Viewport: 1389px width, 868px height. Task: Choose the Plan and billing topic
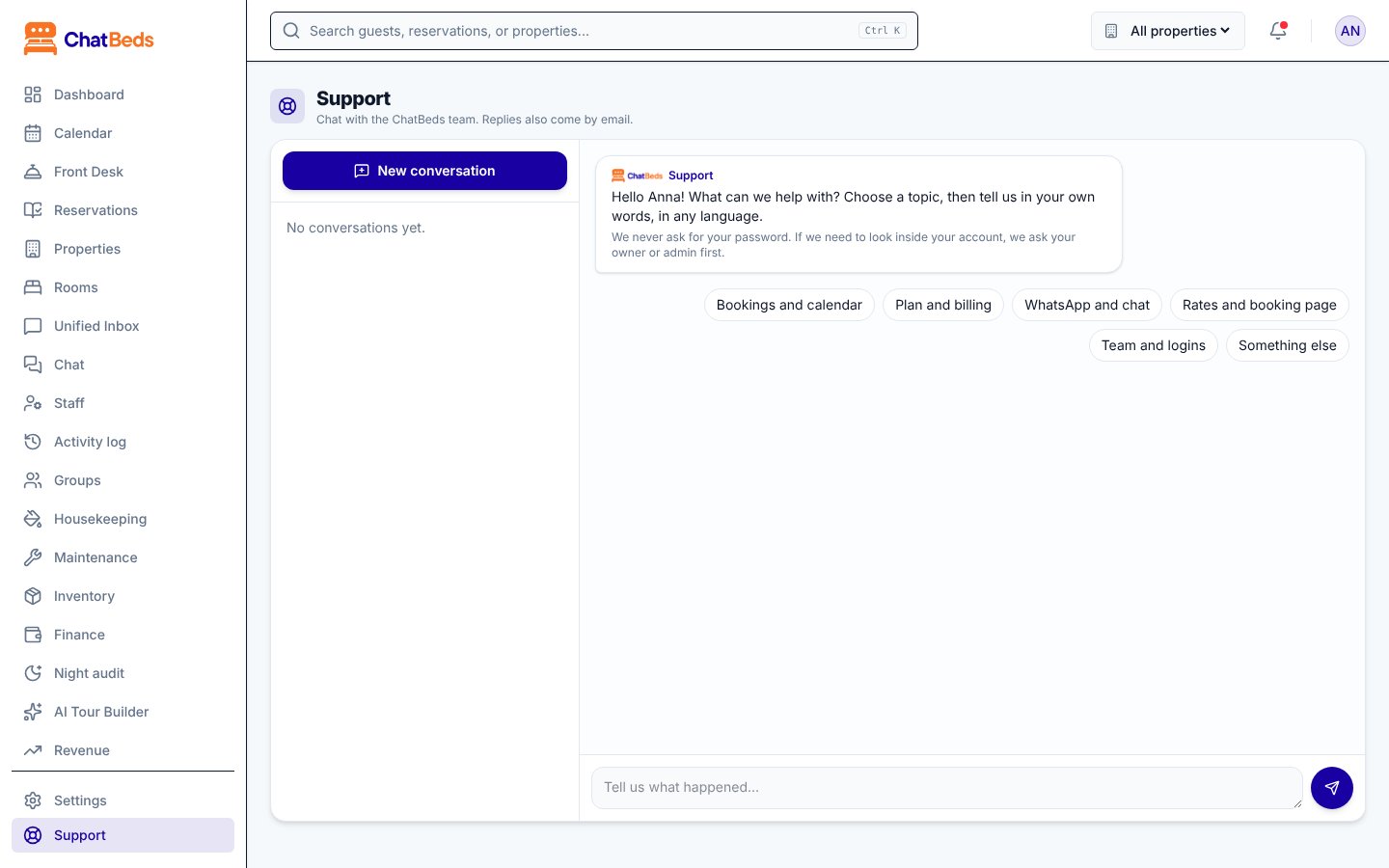coord(943,305)
